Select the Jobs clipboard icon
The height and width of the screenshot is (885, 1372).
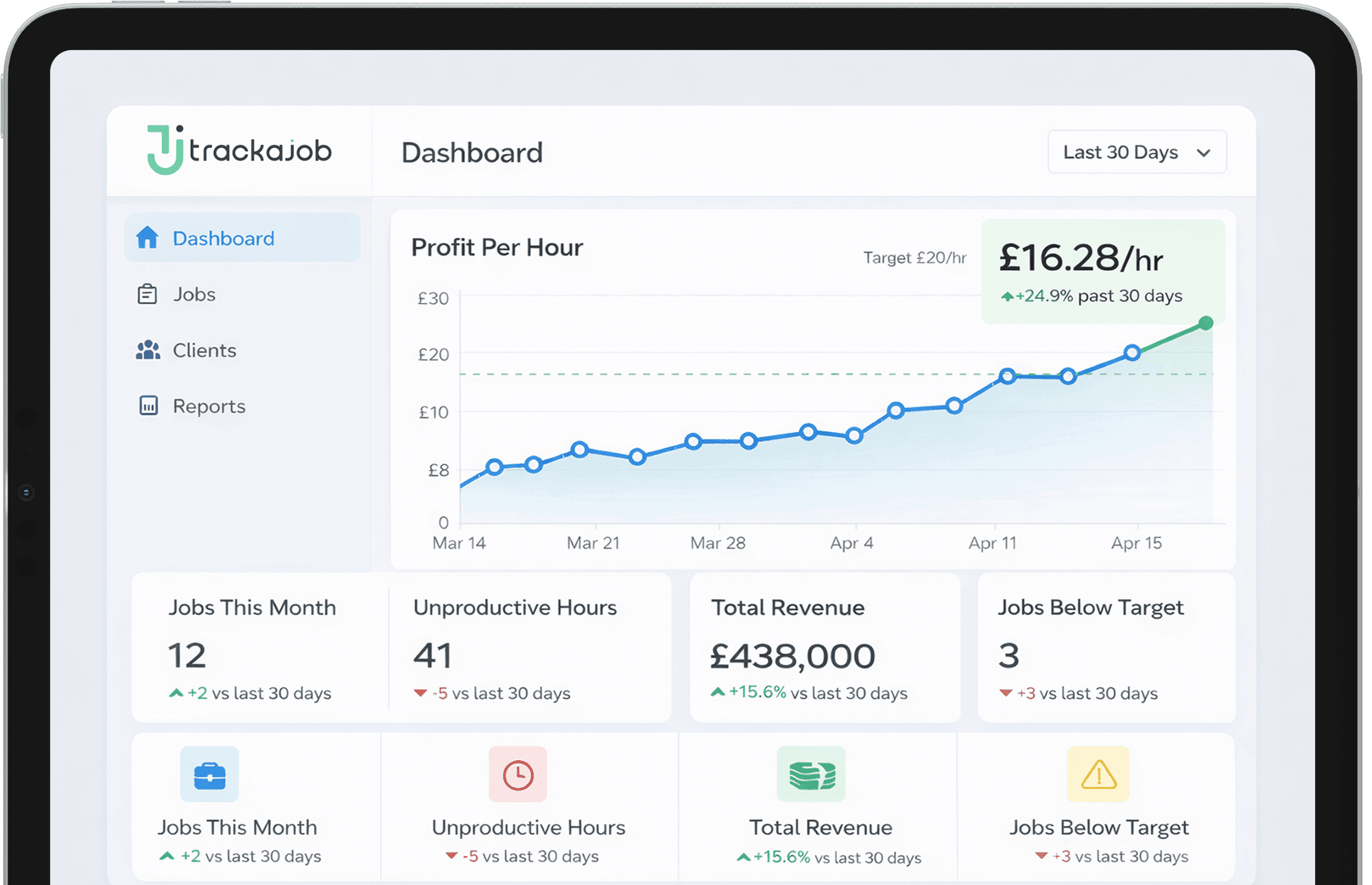[146, 294]
